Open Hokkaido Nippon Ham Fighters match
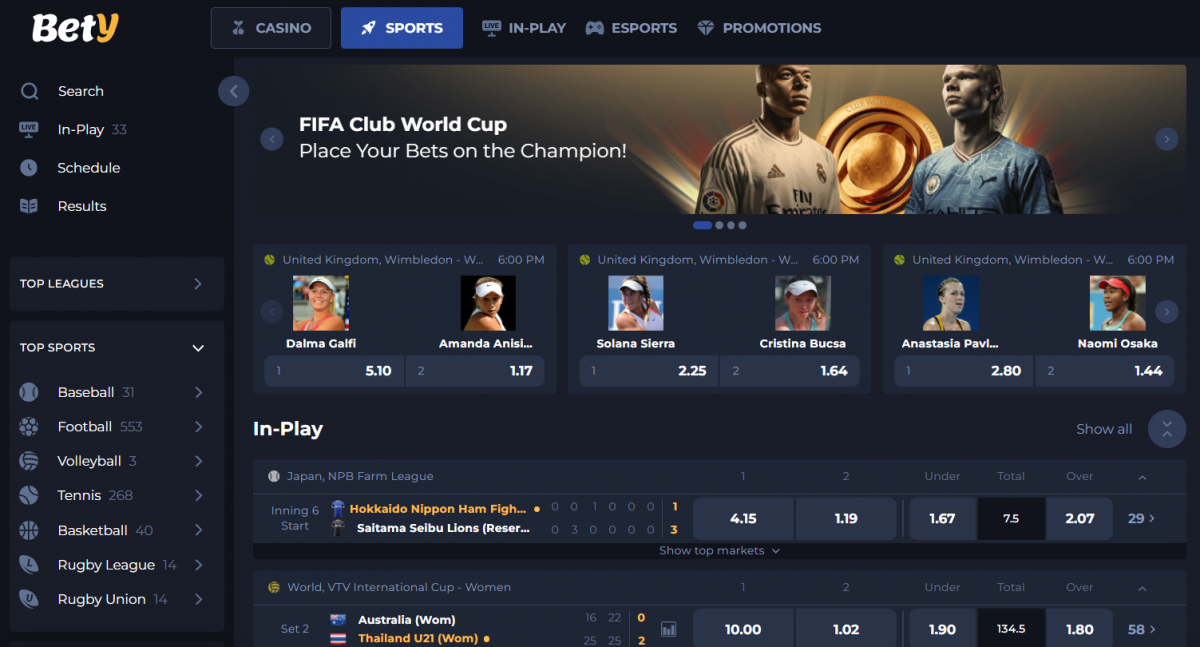The width and height of the screenshot is (1200, 647). pyautogui.click(x=437, y=509)
